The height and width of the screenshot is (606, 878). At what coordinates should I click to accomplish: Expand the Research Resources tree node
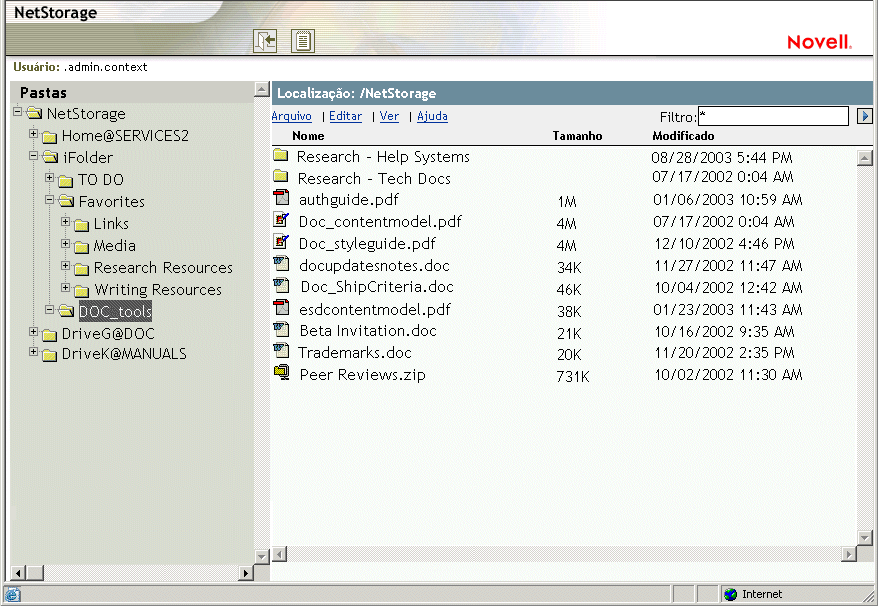[x=66, y=265]
